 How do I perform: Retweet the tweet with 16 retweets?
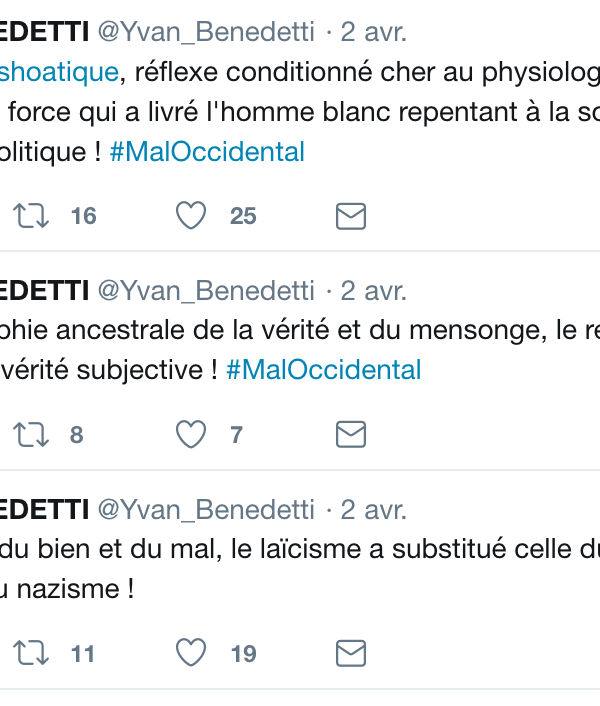[33, 216]
